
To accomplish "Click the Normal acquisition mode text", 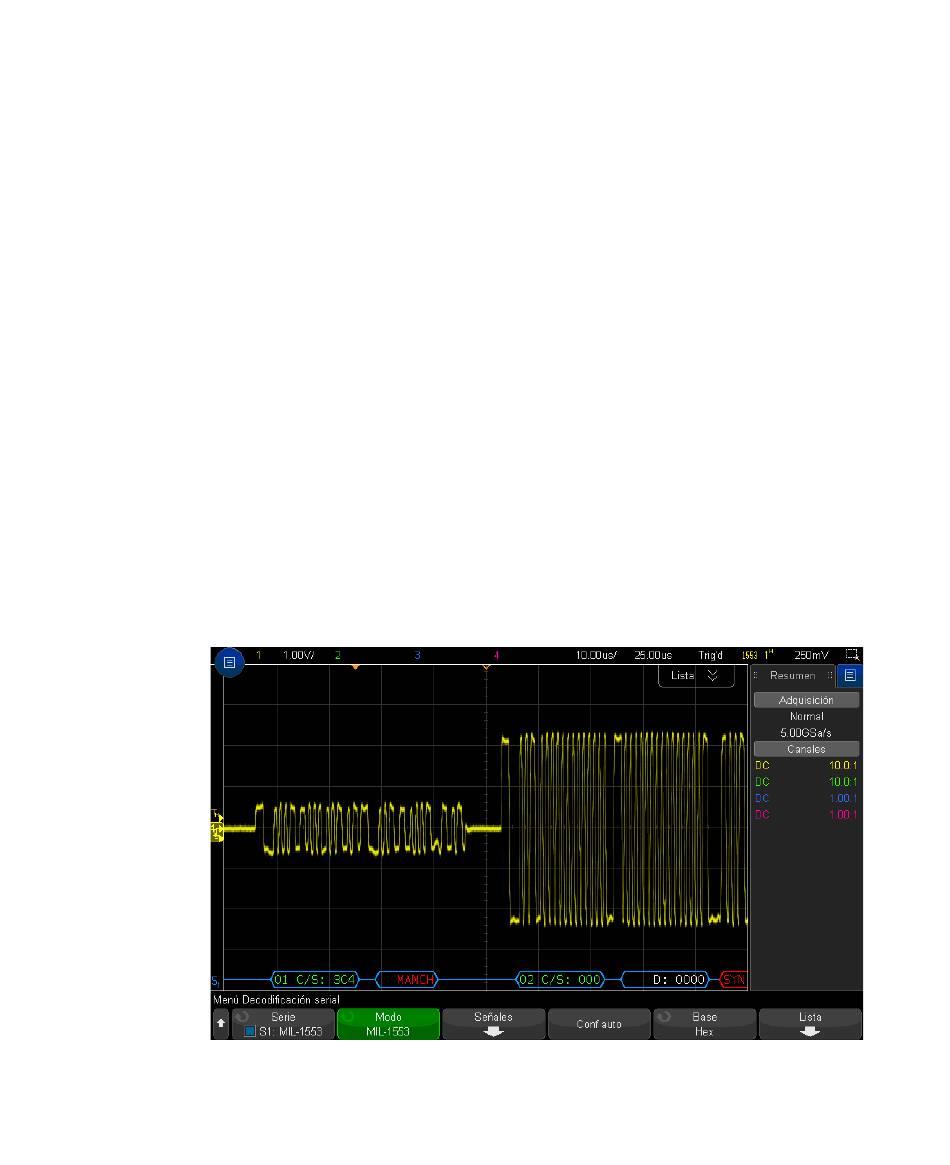I will click(806, 716).
